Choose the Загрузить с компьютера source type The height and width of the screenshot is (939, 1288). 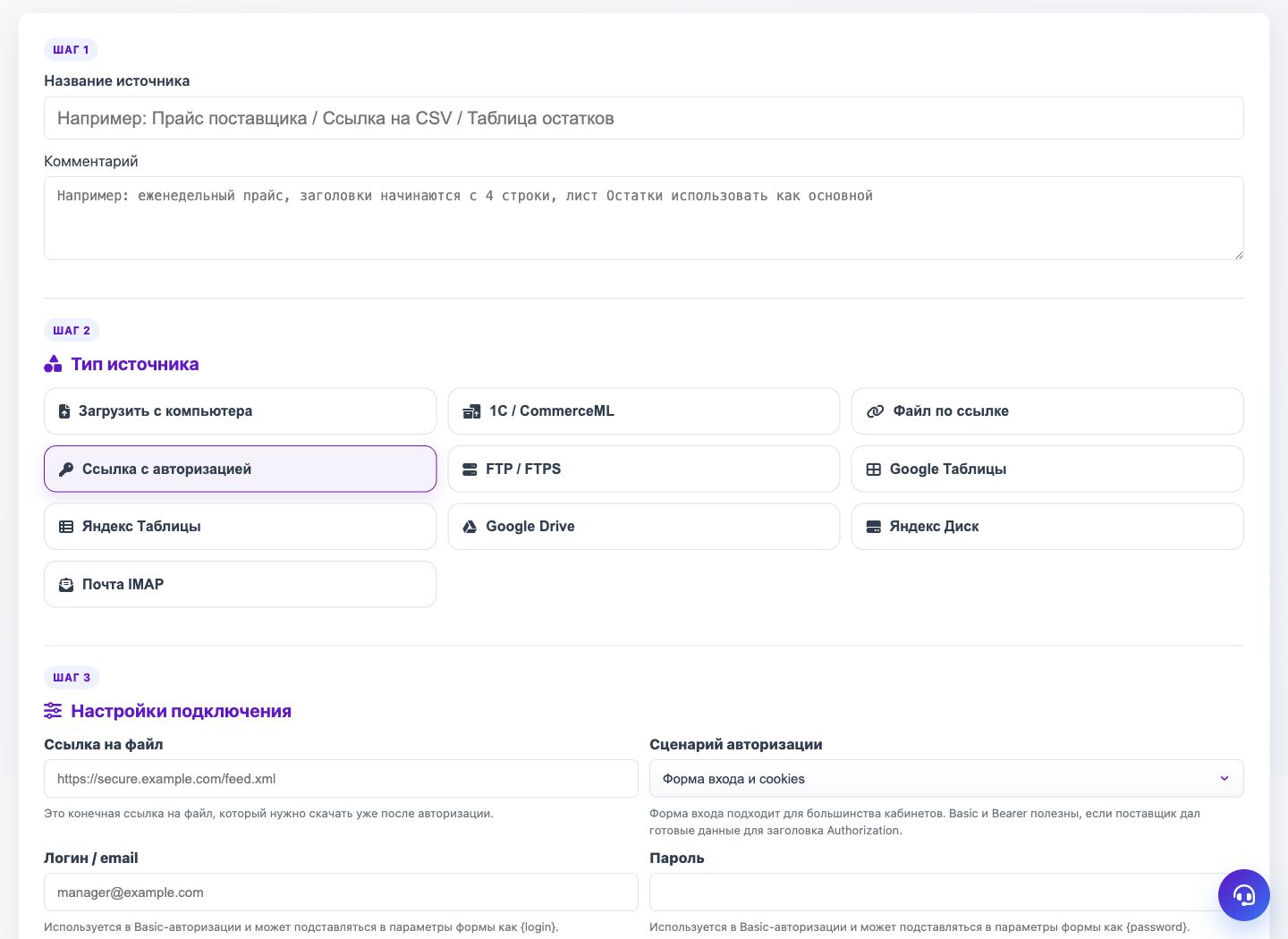240,411
